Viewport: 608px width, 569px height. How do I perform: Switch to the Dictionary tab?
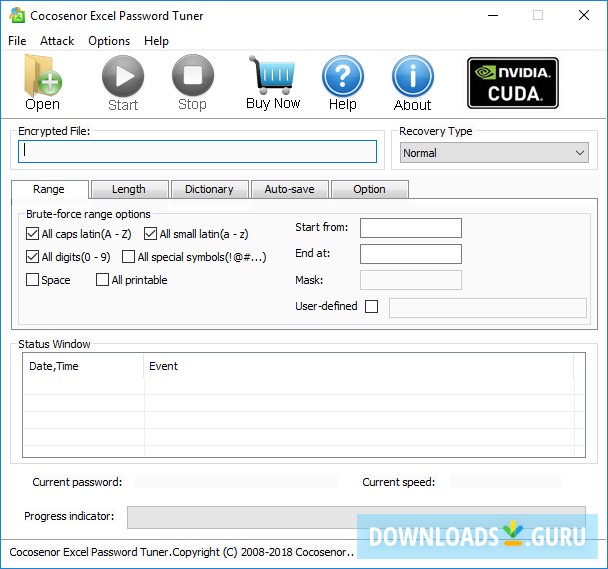[209, 189]
